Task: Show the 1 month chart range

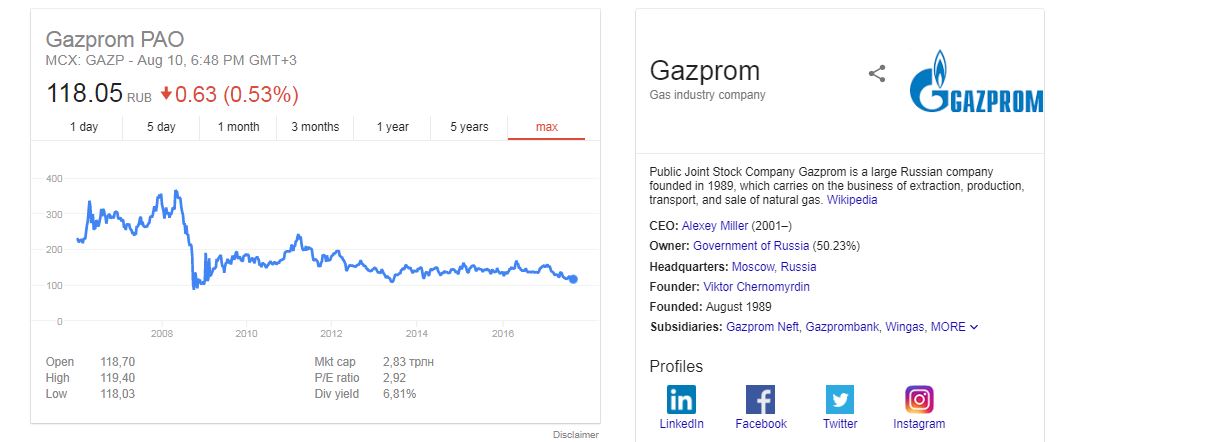Action: (x=238, y=127)
